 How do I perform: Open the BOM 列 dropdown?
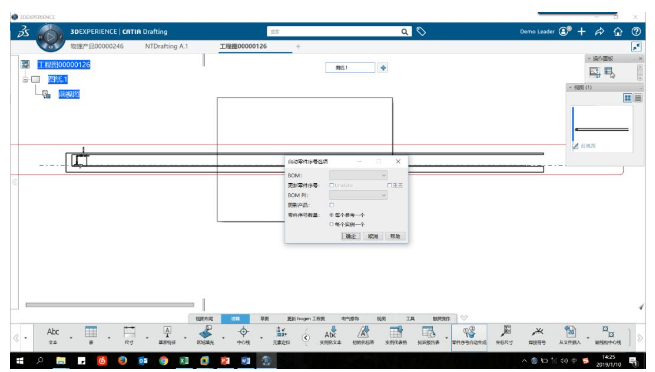coord(358,195)
